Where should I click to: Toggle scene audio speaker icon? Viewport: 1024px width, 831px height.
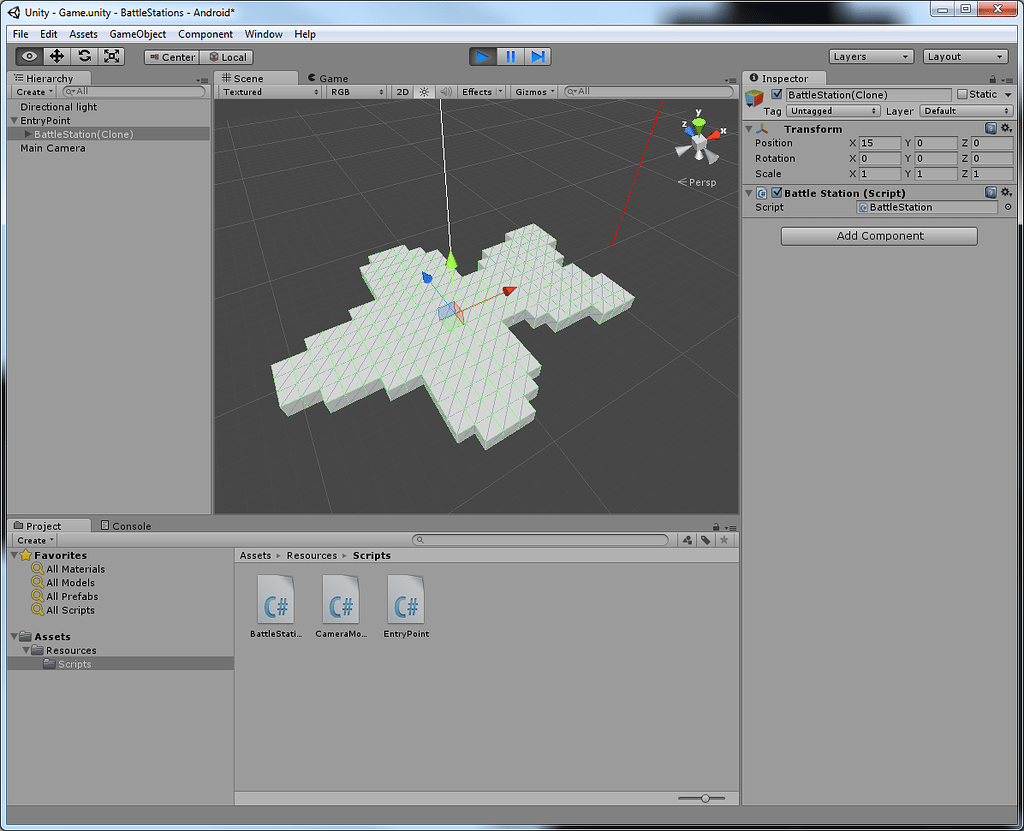coord(446,92)
